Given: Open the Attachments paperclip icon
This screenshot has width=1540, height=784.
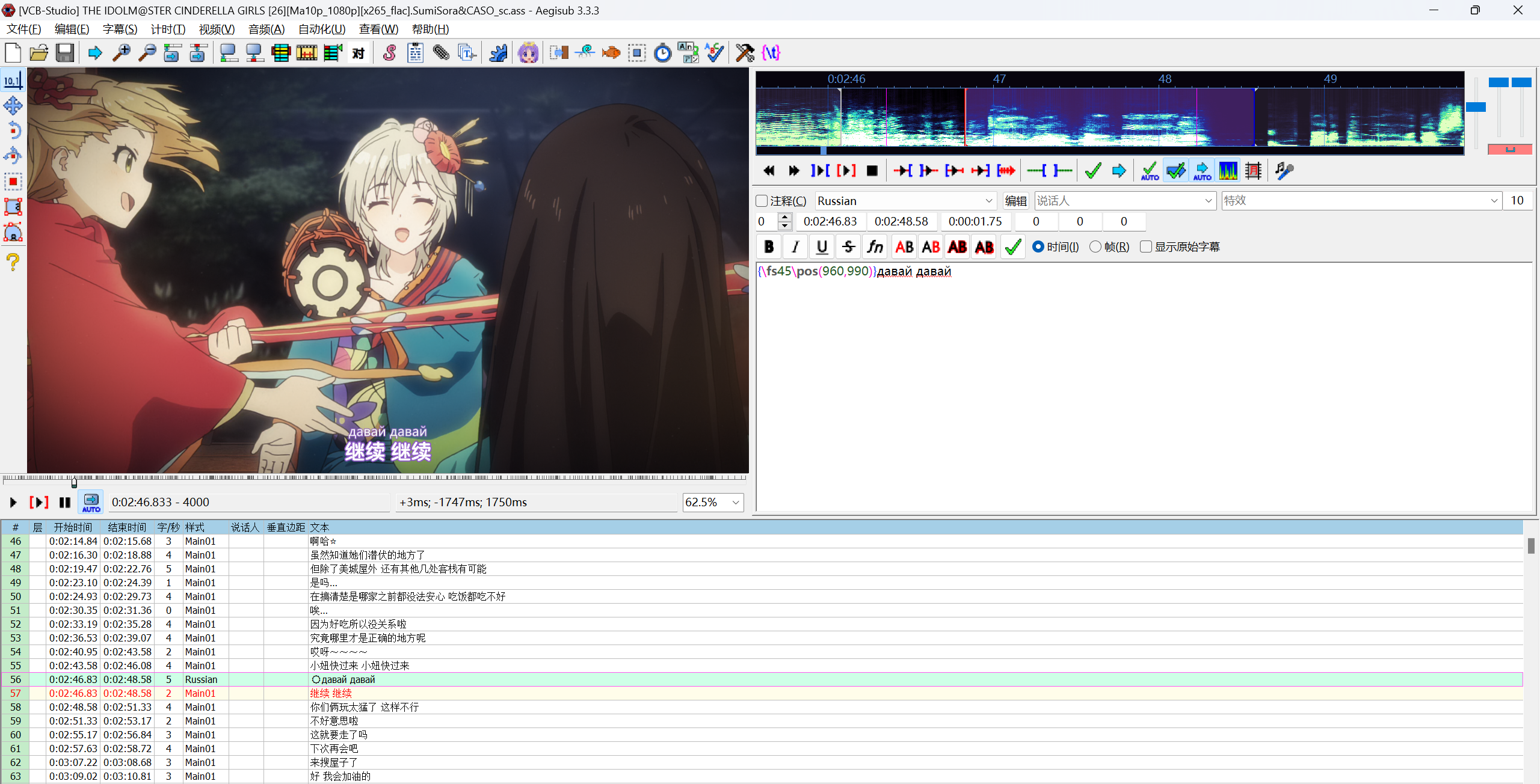Looking at the screenshot, I should [x=442, y=53].
